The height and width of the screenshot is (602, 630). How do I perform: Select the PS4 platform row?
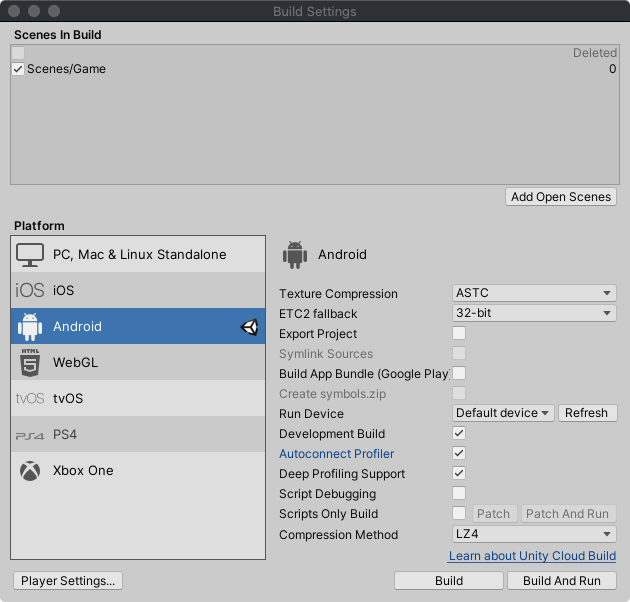pos(138,434)
